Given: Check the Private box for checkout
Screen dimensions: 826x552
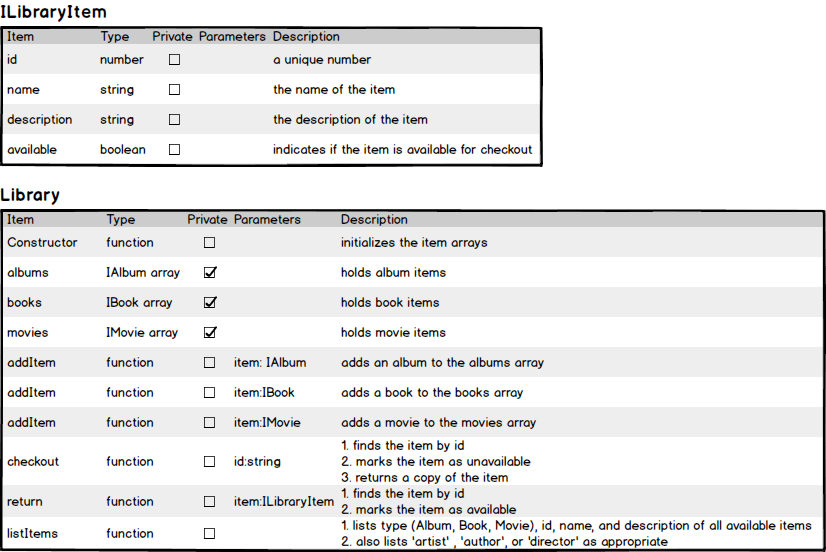Looking at the screenshot, I should pos(210,461).
